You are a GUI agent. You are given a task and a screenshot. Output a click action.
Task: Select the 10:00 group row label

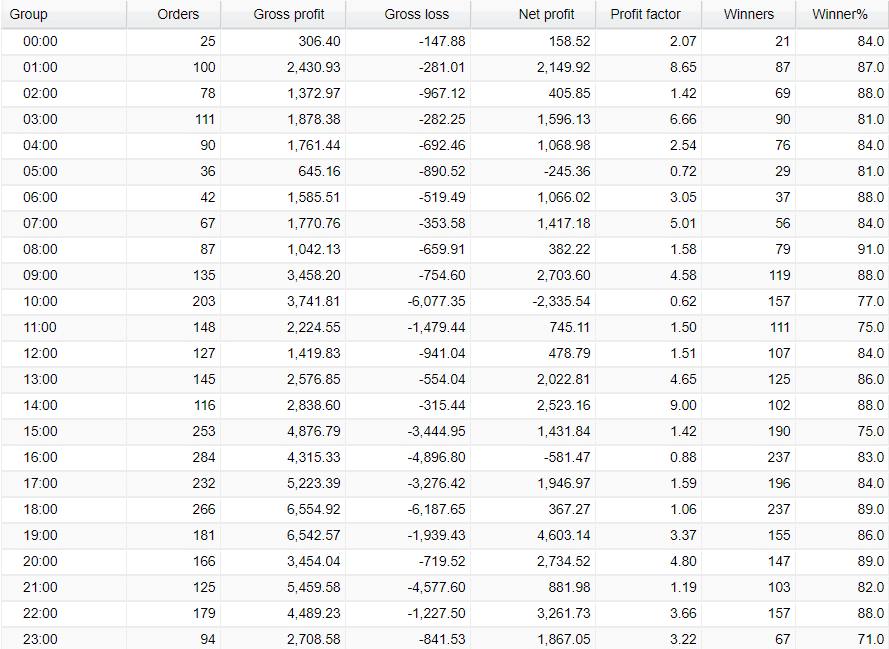pos(40,301)
